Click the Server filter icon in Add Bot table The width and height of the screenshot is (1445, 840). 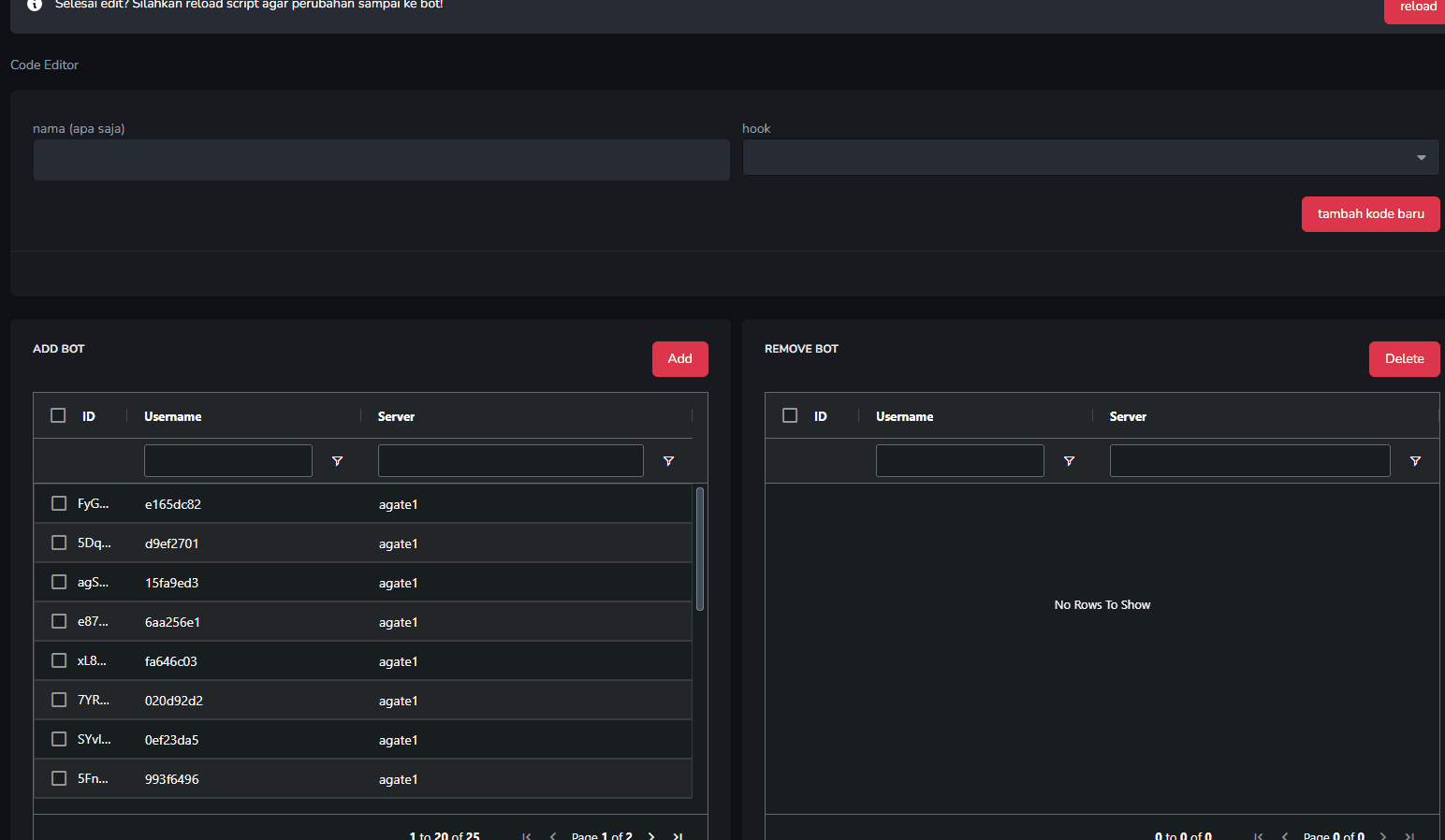[x=668, y=461]
